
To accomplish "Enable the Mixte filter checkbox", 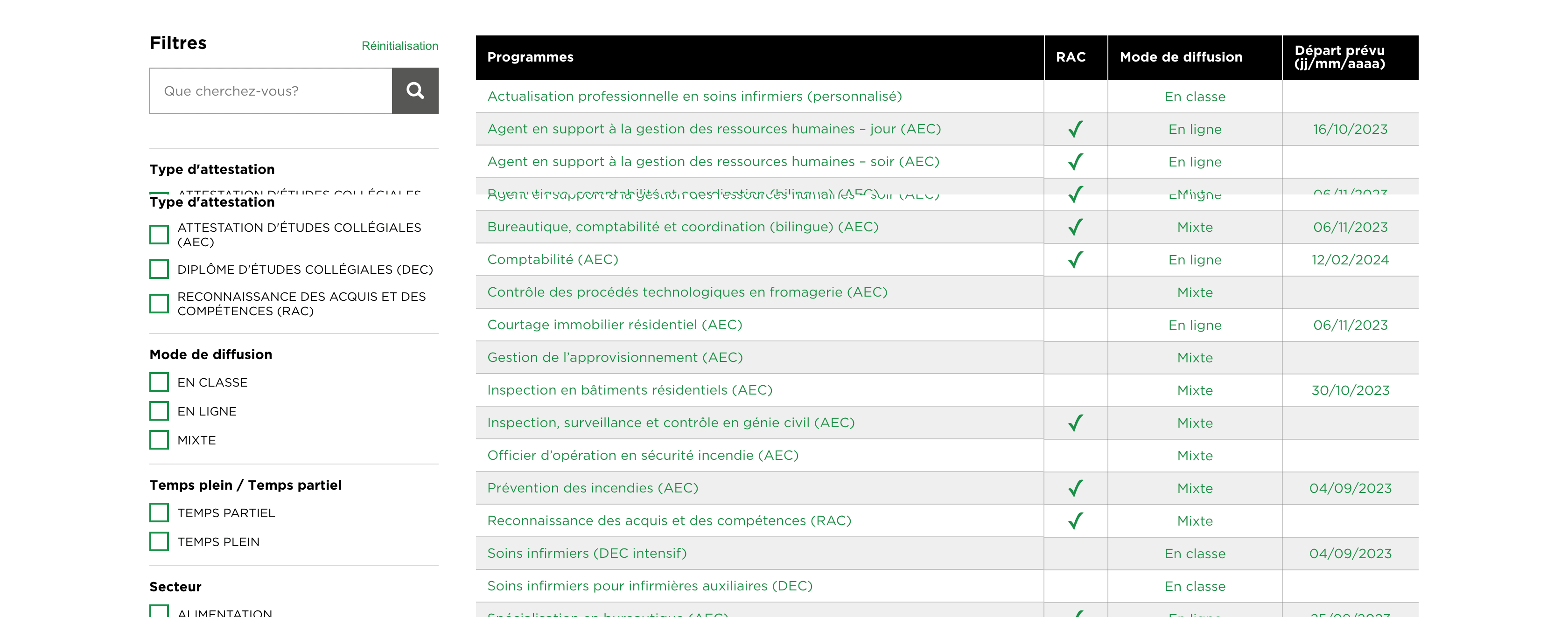I will (159, 439).
